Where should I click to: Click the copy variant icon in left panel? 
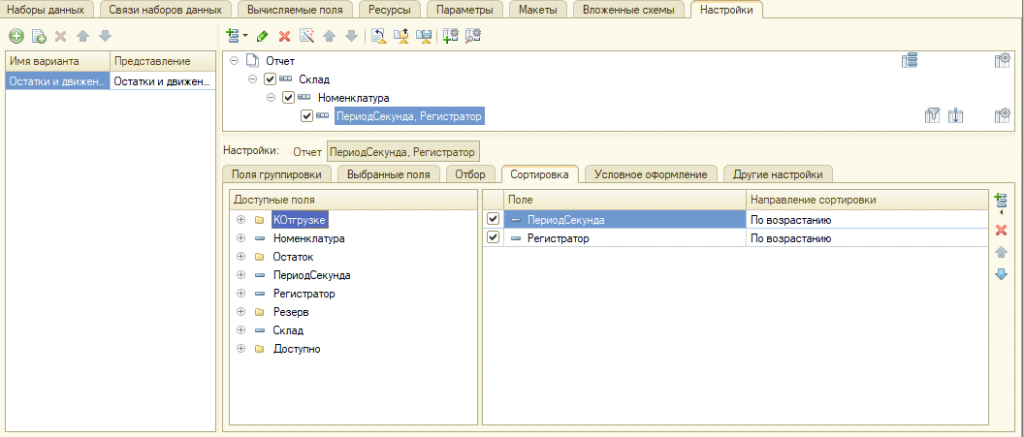(39, 36)
